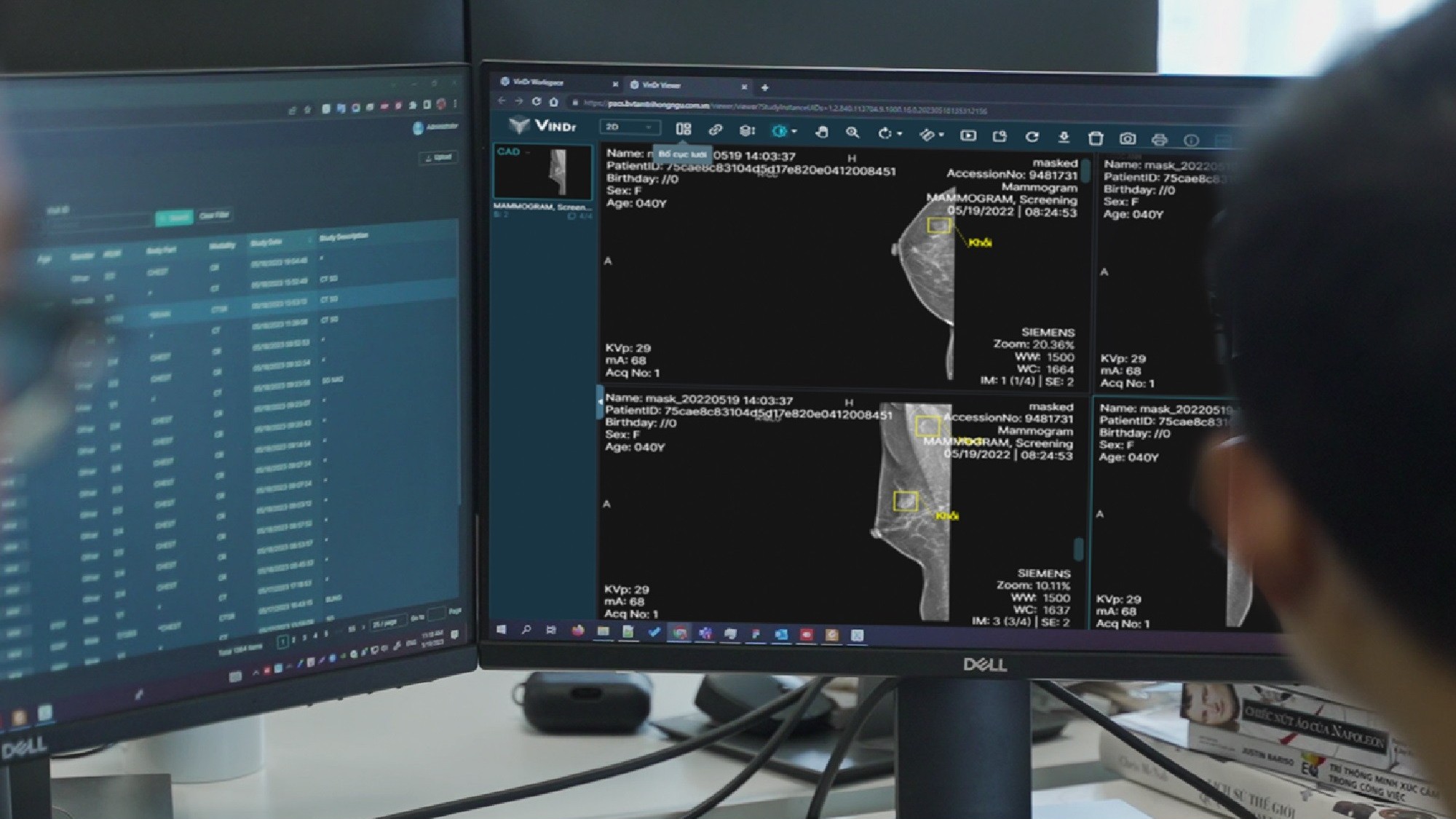
Task: Select yellow Khối box in upper mammogram
Action: coord(939,225)
